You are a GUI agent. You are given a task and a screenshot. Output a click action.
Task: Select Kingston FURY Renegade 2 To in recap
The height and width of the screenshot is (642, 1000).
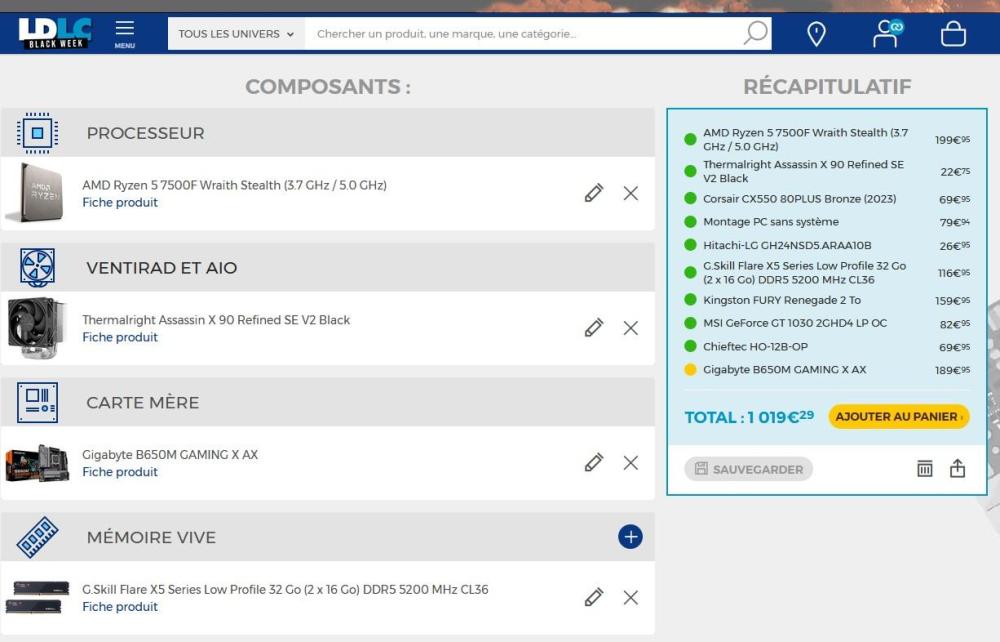click(x=782, y=300)
